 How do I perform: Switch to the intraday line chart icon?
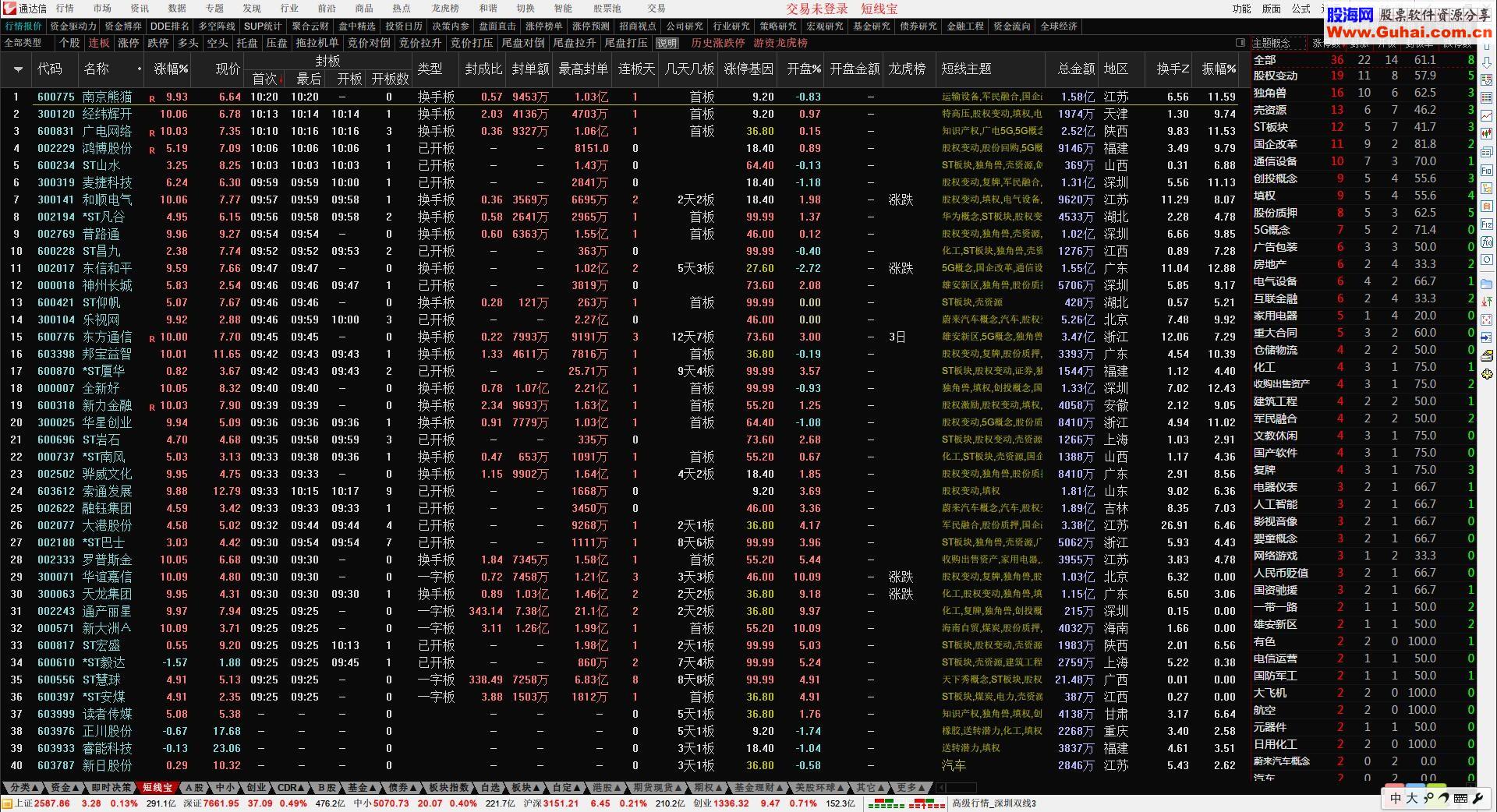tap(1487, 116)
